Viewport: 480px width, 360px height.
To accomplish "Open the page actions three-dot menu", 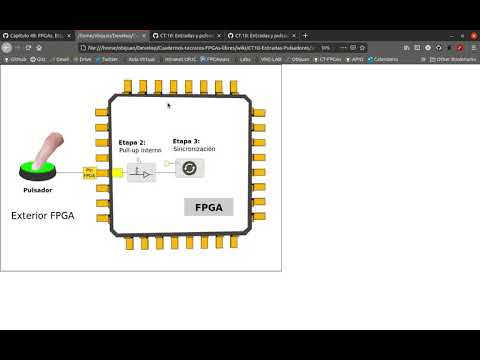I will tap(343, 48).
